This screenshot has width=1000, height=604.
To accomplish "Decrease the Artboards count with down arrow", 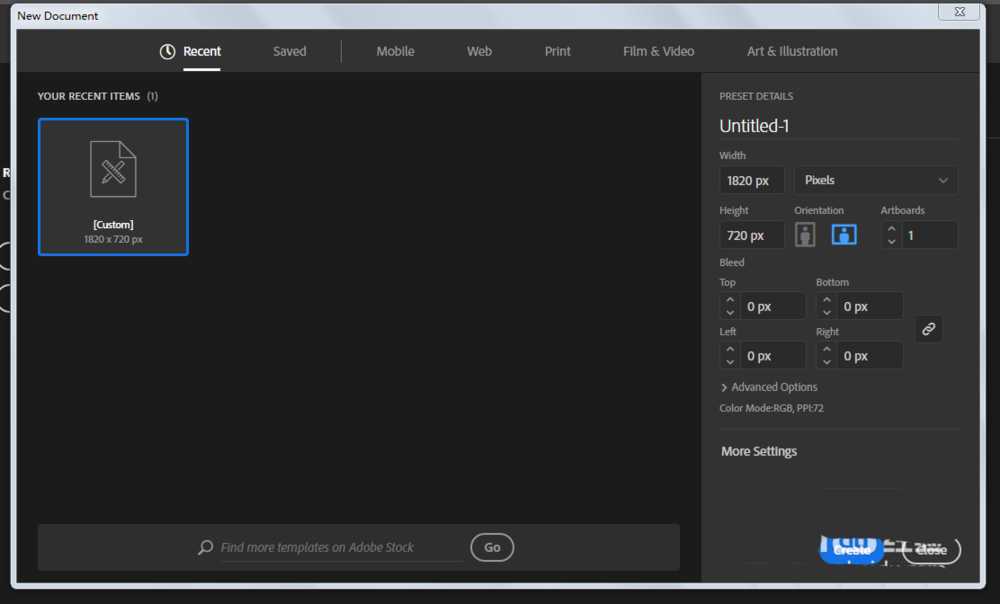I will click(891, 242).
